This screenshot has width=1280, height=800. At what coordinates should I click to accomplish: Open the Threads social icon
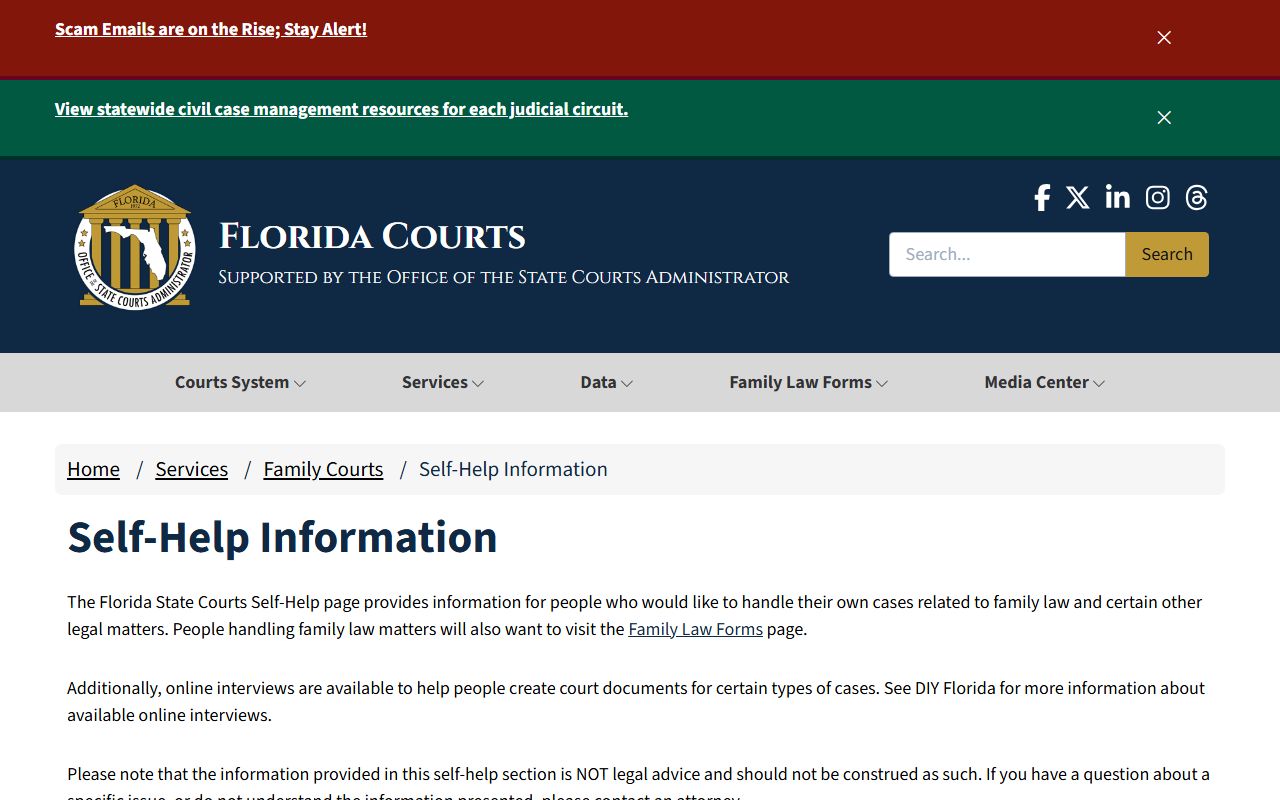point(1197,198)
